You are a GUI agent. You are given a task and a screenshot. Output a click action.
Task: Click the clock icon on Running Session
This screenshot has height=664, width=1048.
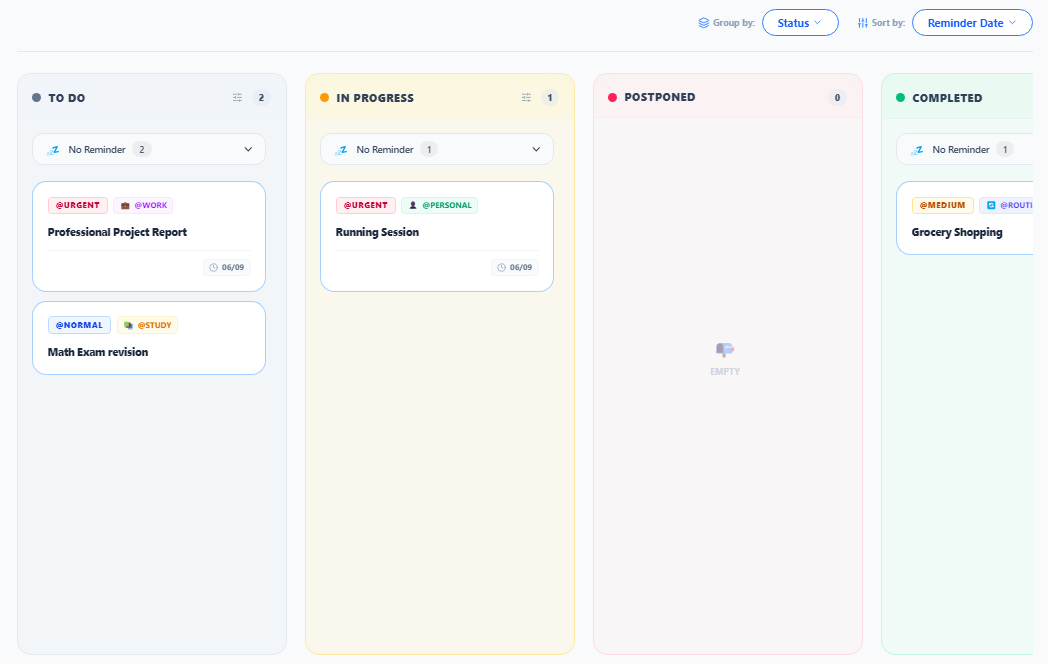pos(502,267)
